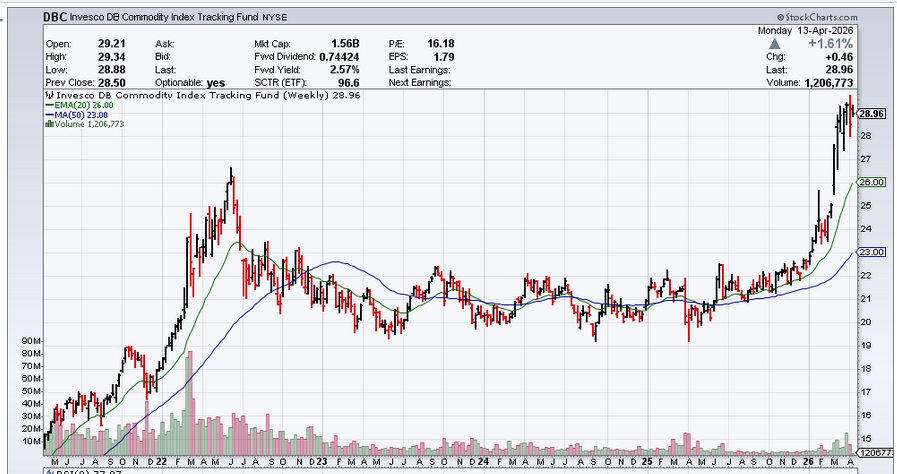Click the 'Last Earnings:' label
This screenshot has height=474, width=897.
coord(419,70)
